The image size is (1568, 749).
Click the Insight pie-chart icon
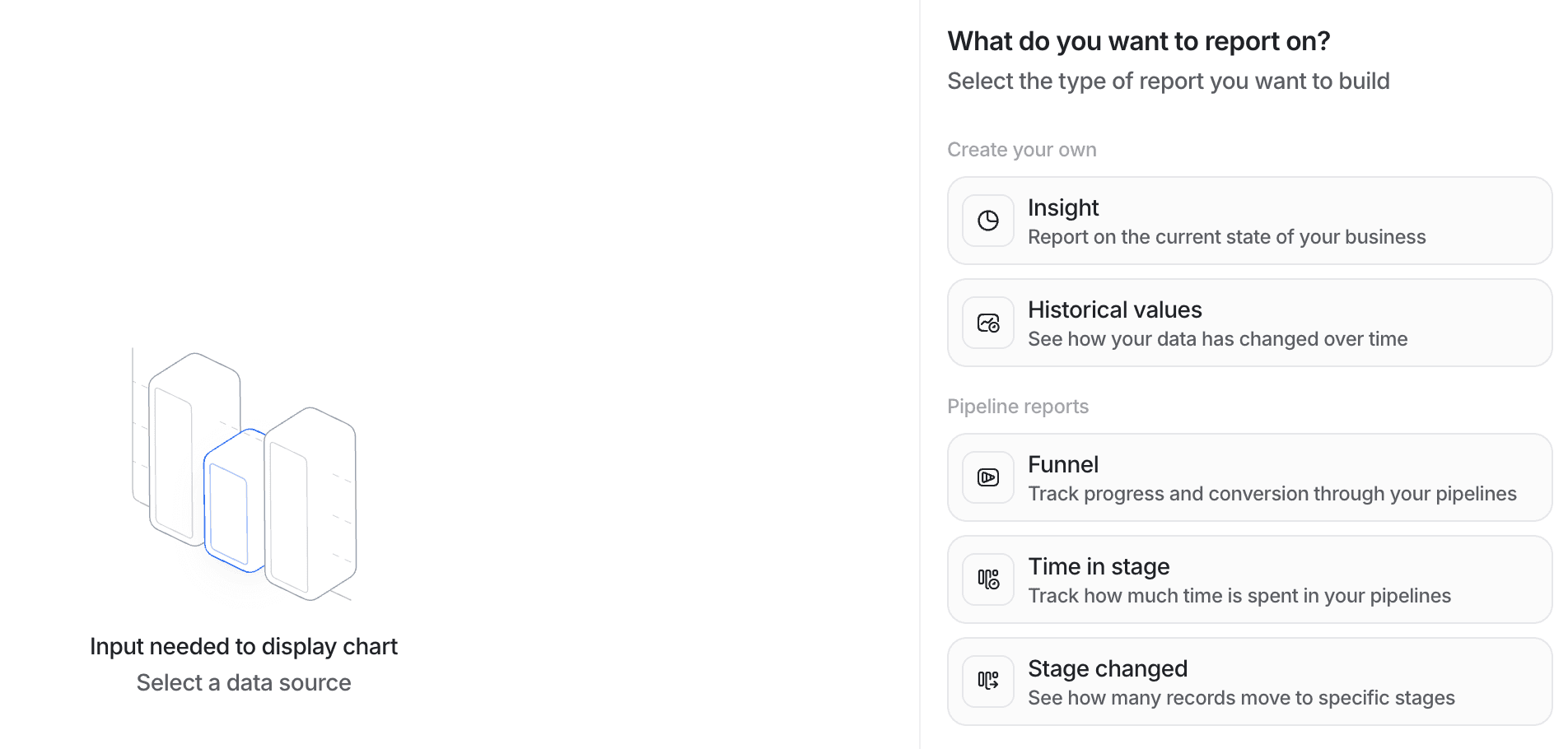pyautogui.click(x=988, y=221)
